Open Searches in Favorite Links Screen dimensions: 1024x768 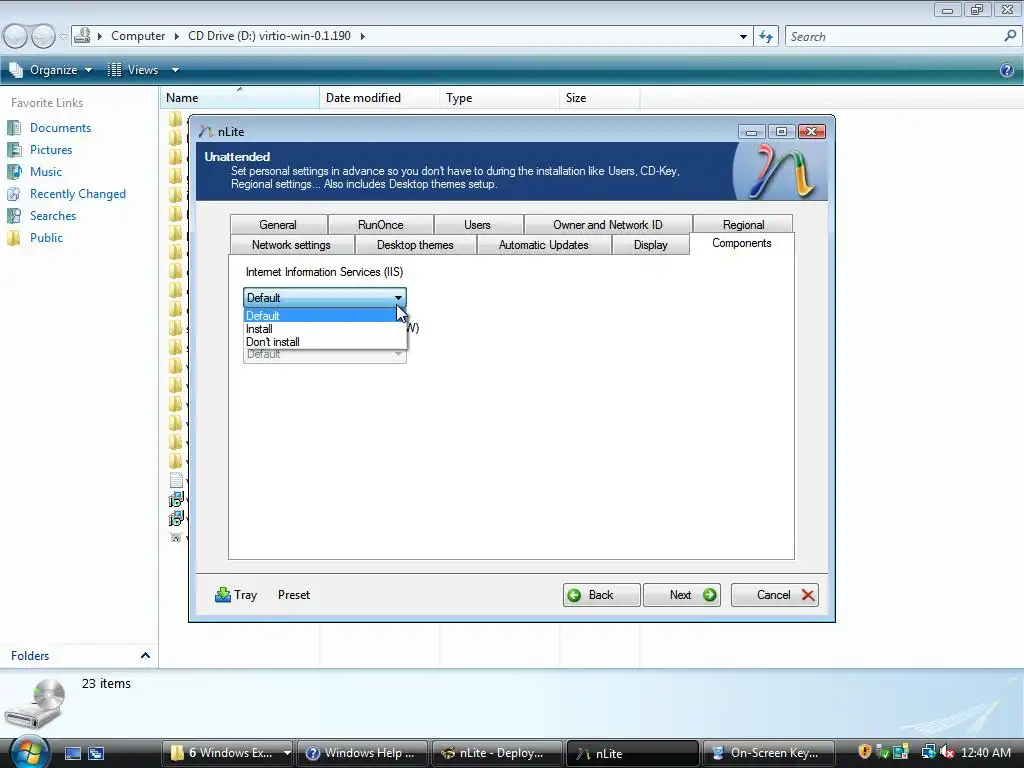[53, 216]
